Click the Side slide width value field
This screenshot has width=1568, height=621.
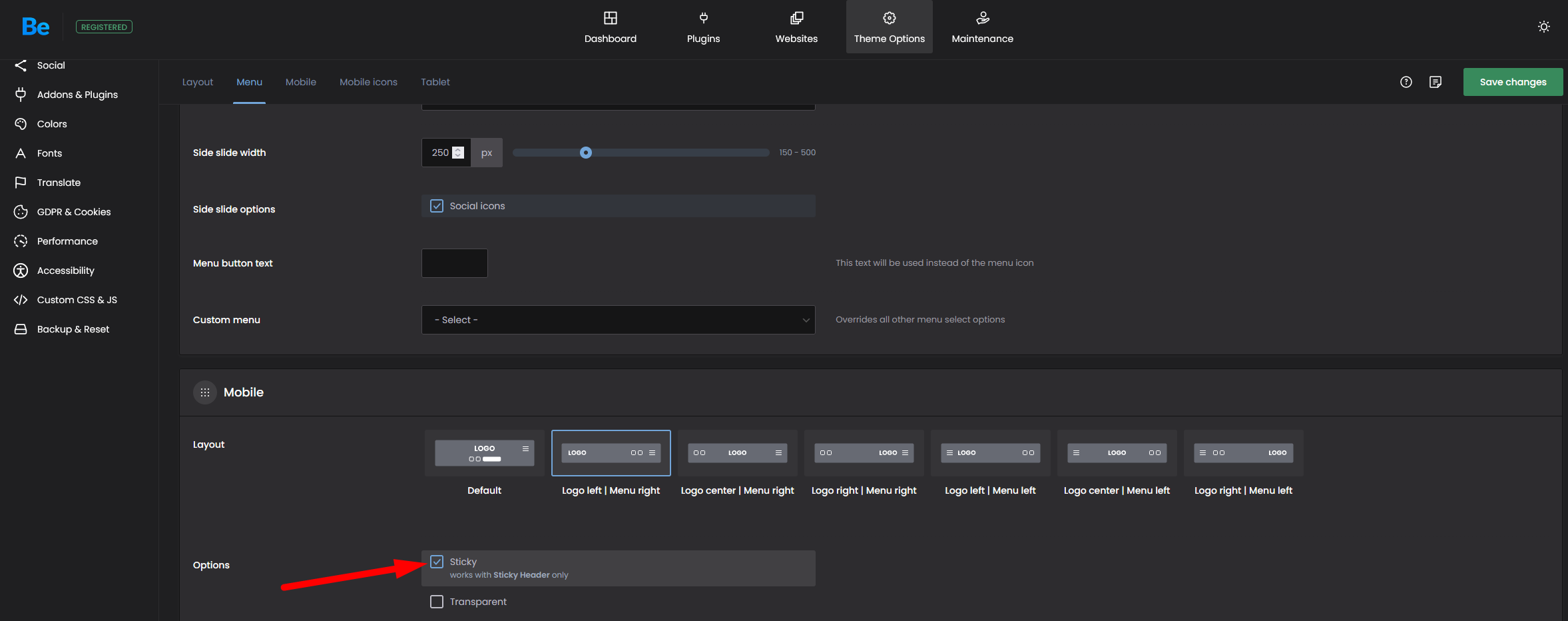click(x=446, y=153)
